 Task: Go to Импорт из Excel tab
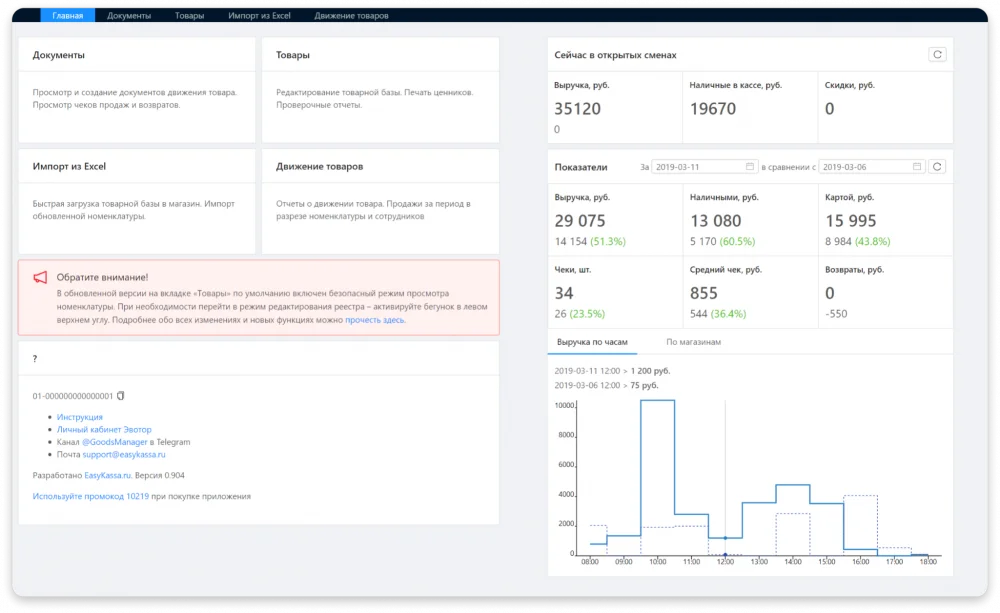coord(259,16)
